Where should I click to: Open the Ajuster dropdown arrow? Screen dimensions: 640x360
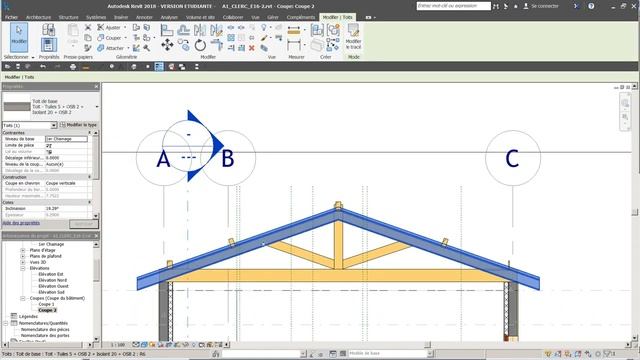click(x=125, y=27)
